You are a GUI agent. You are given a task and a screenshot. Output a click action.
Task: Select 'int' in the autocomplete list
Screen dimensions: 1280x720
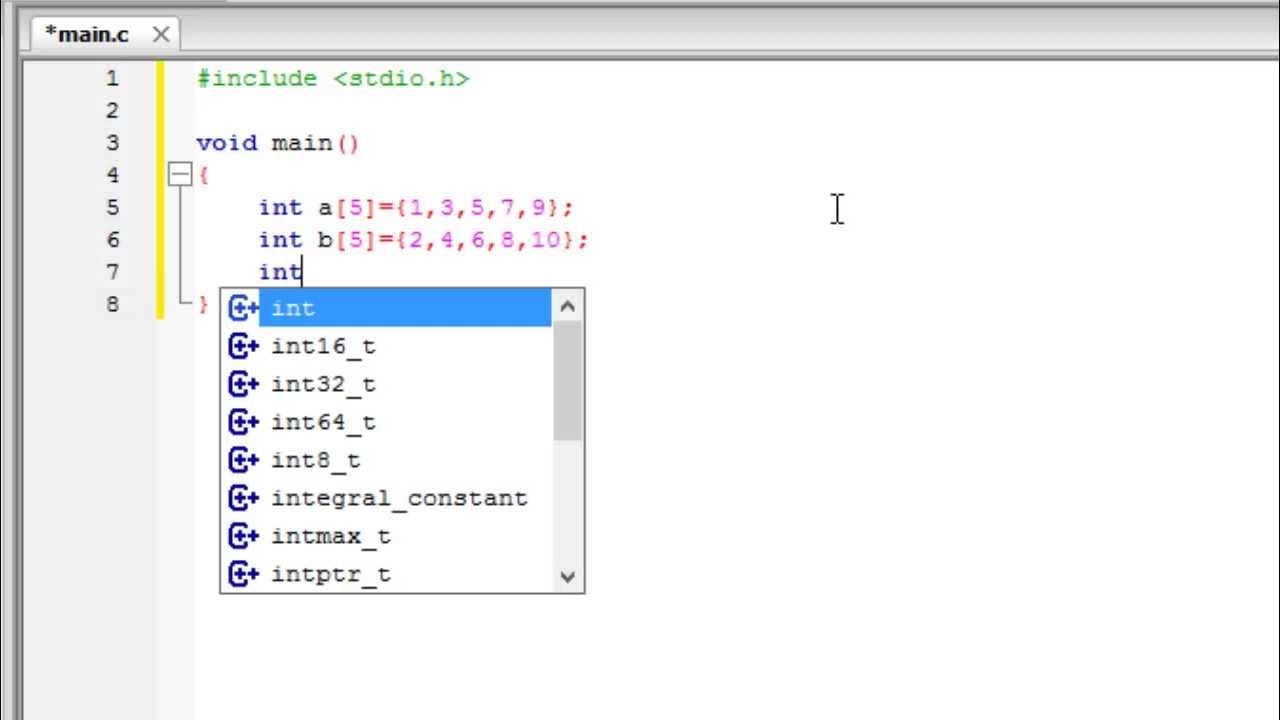coord(405,308)
